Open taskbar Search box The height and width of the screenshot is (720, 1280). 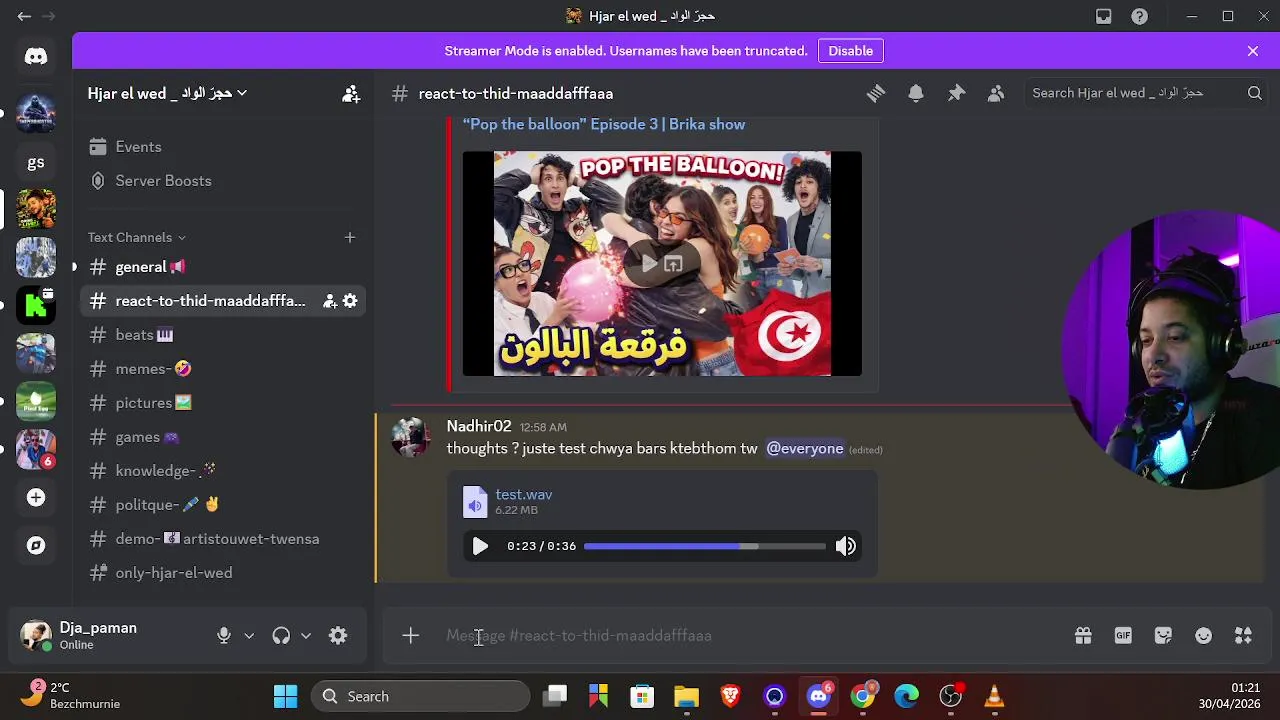click(420, 696)
